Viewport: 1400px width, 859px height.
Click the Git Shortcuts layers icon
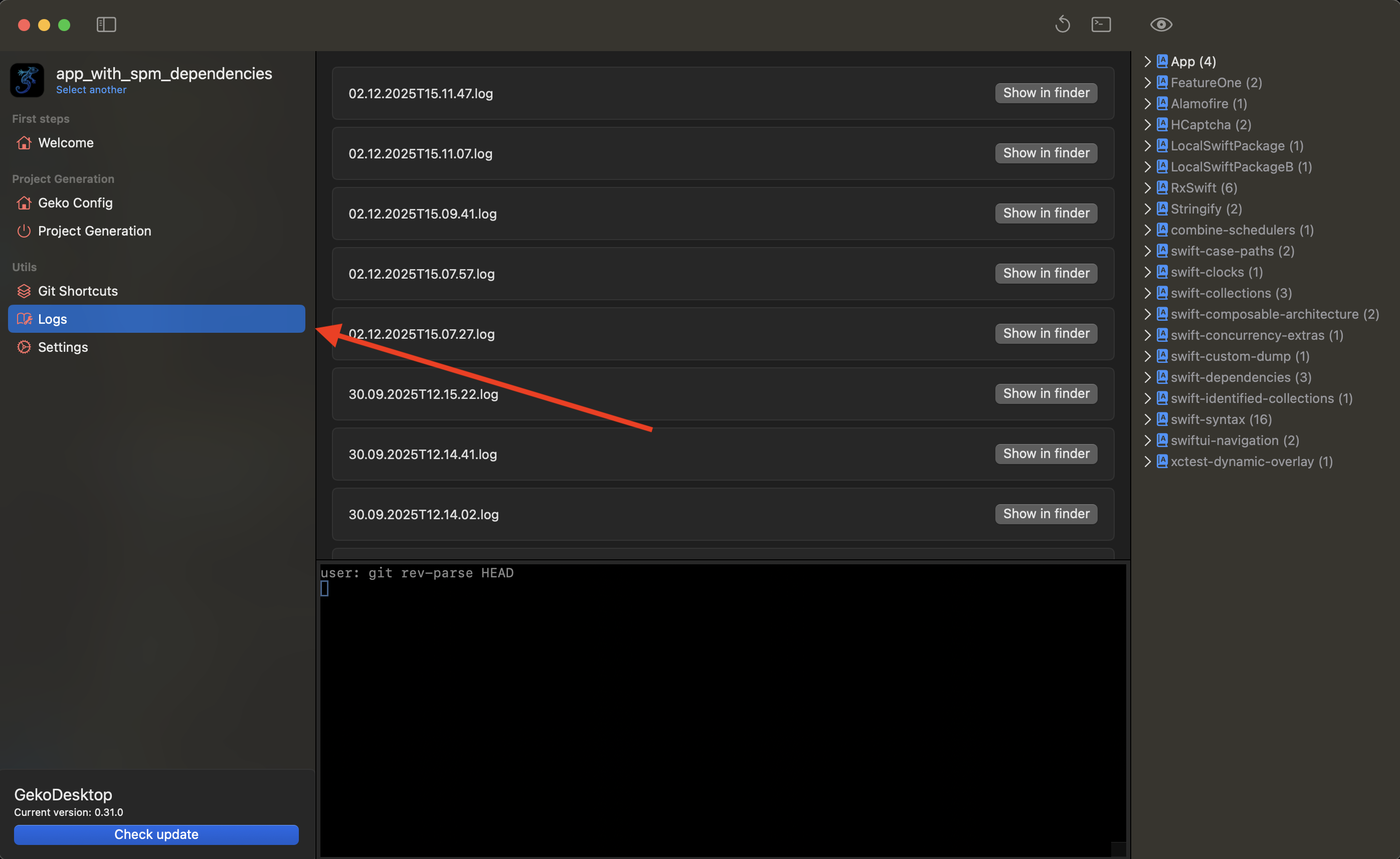pos(24,291)
